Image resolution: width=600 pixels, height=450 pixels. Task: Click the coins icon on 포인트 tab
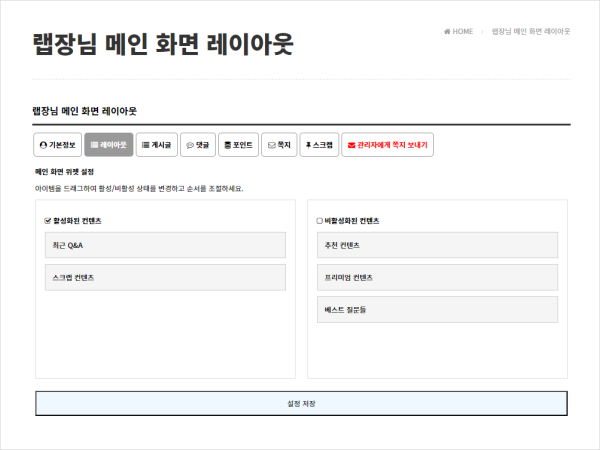point(228,145)
